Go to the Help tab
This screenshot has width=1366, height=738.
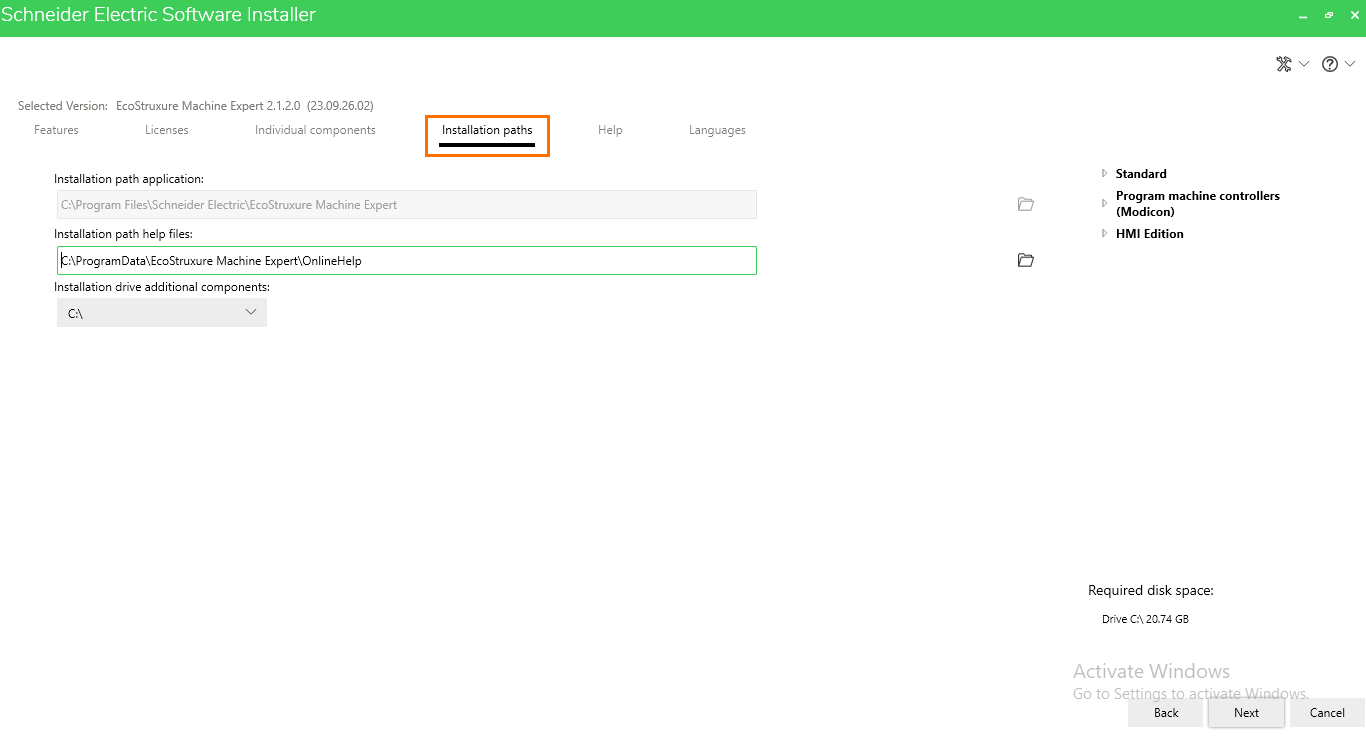pyautogui.click(x=610, y=130)
